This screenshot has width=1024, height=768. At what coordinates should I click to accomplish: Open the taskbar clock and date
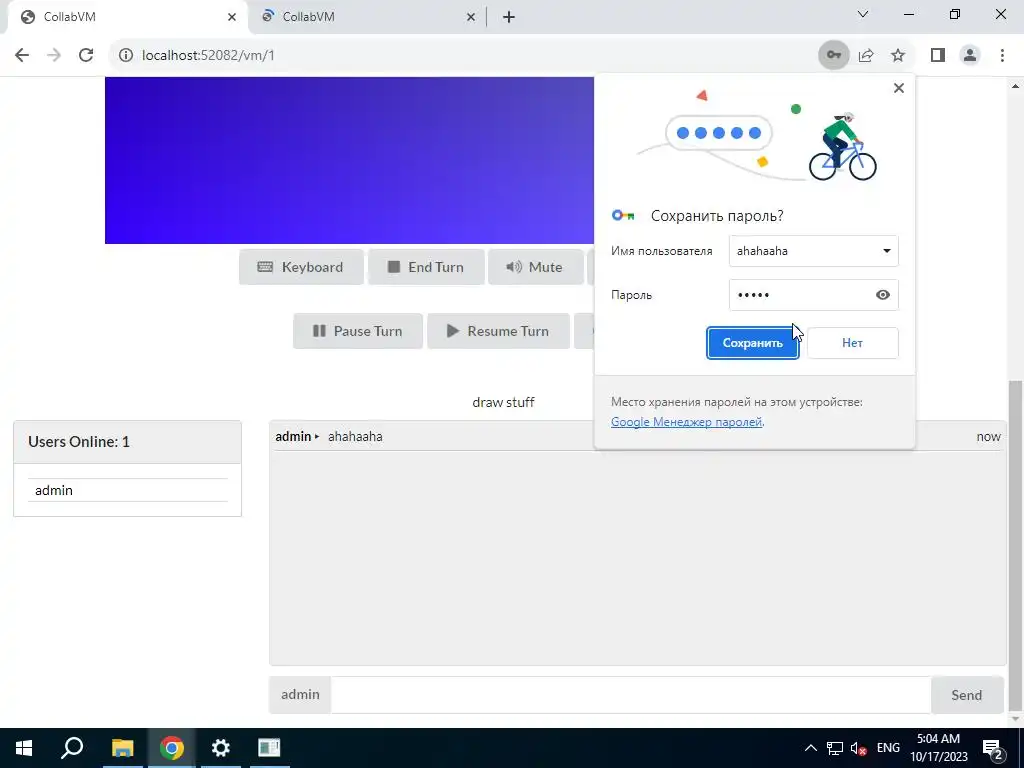tap(938, 748)
